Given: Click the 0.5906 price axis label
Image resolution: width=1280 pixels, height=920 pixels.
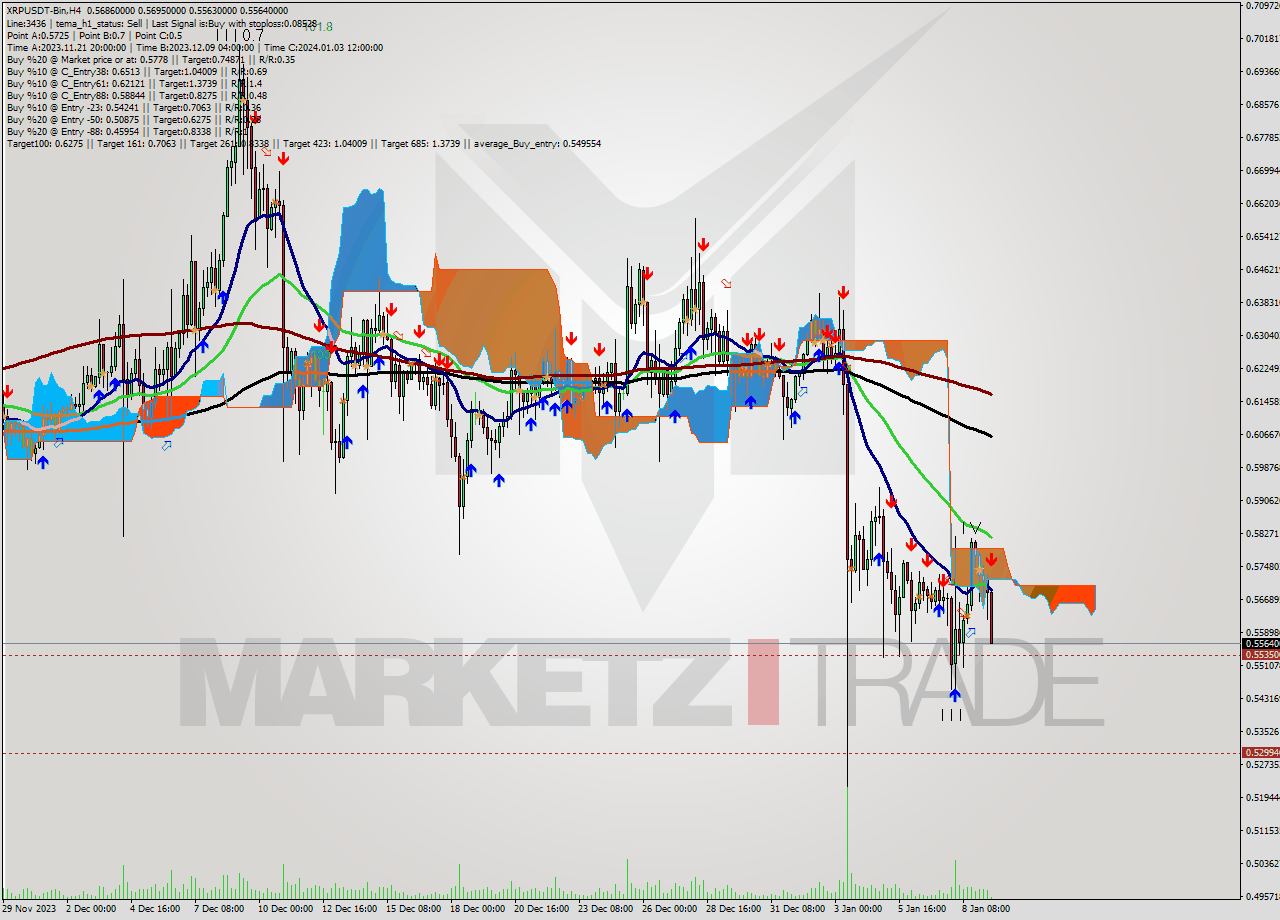Looking at the screenshot, I should click(1263, 500).
